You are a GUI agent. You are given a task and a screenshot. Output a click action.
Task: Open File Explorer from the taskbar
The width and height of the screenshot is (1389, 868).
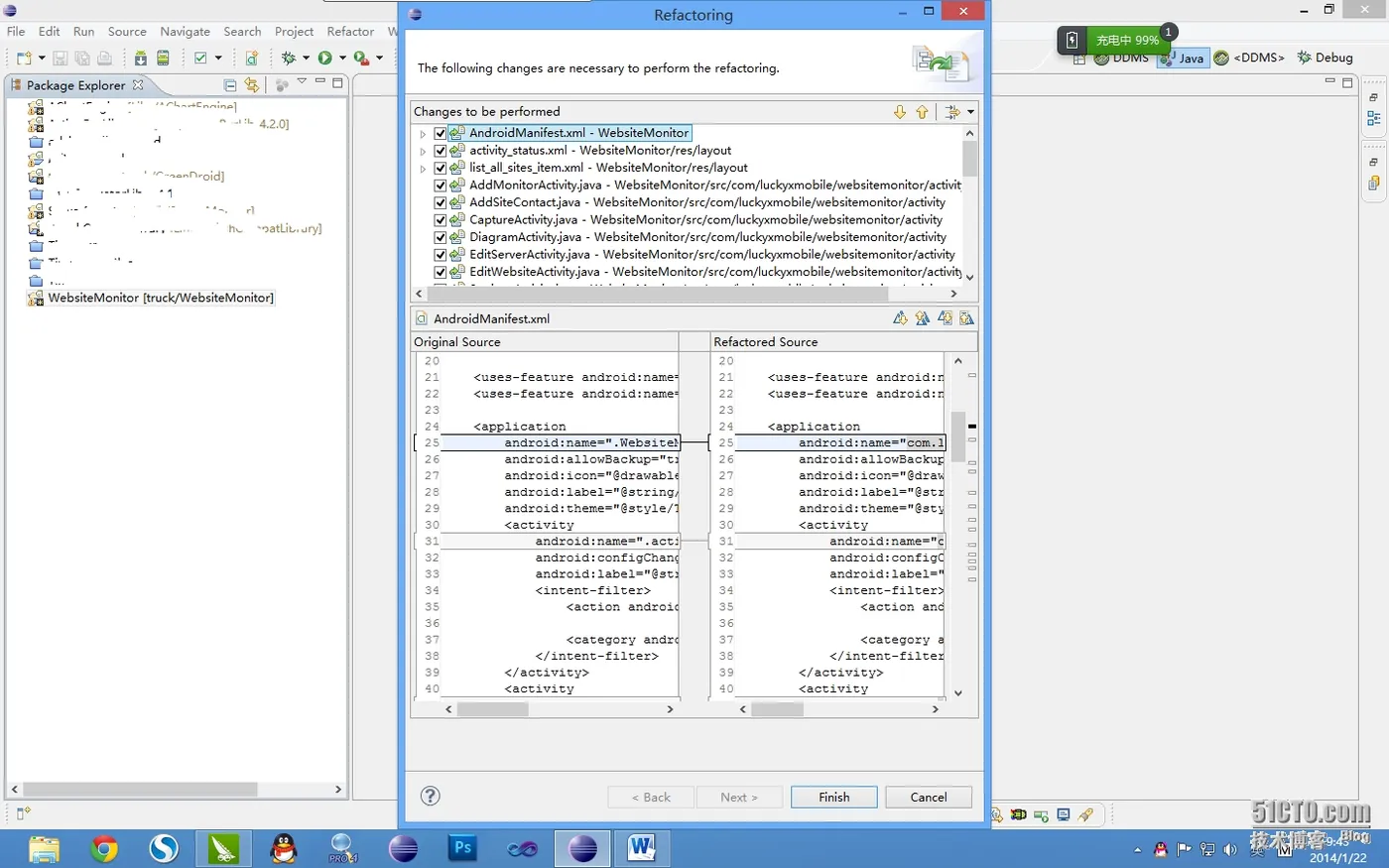pyautogui.click(x=45, y=849)
